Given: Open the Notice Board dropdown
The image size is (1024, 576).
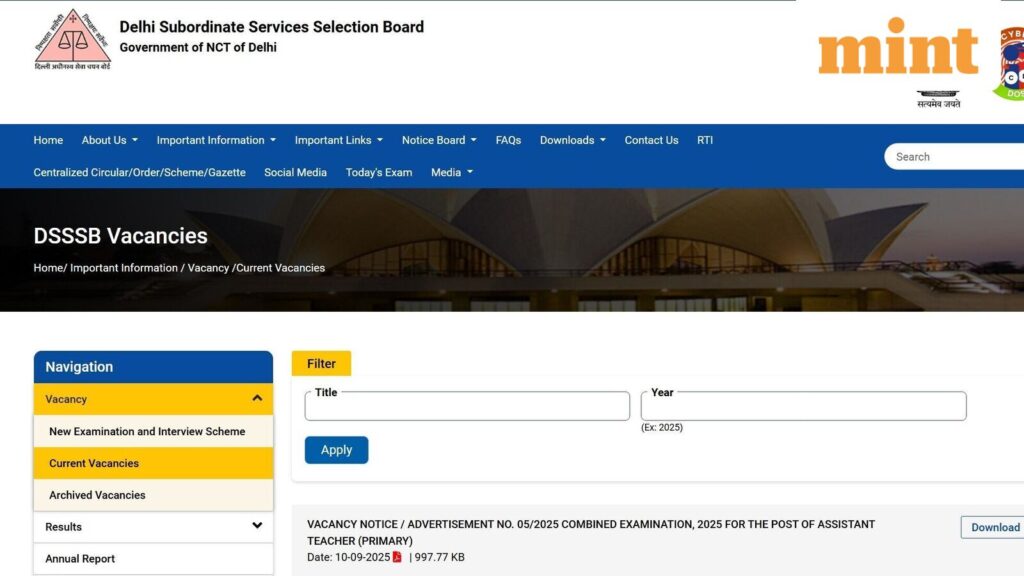Looking at the screenshot, I should coord(438,140).
